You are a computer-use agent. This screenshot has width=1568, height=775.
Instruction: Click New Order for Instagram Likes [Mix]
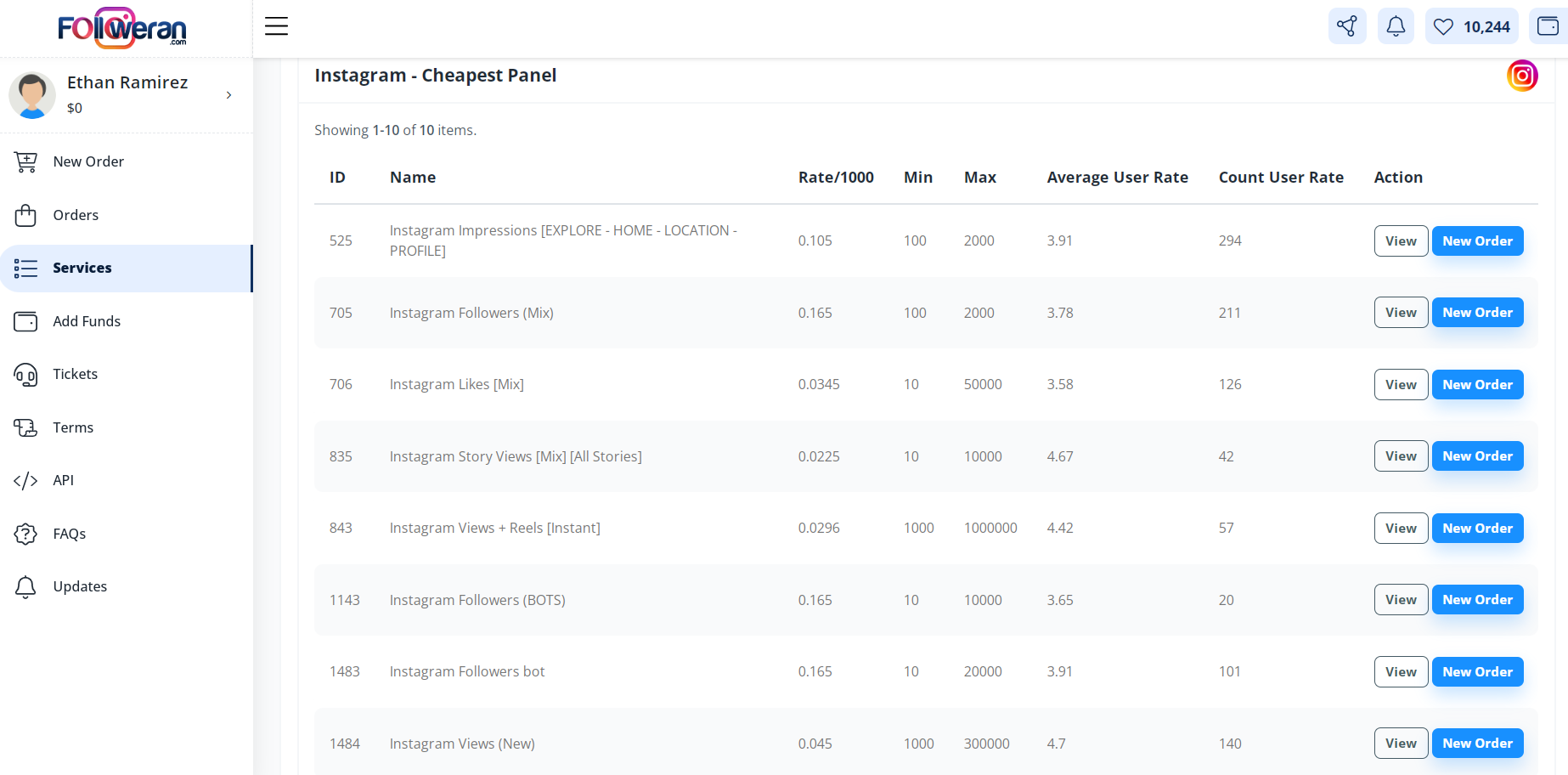[x=1477, y=384]
